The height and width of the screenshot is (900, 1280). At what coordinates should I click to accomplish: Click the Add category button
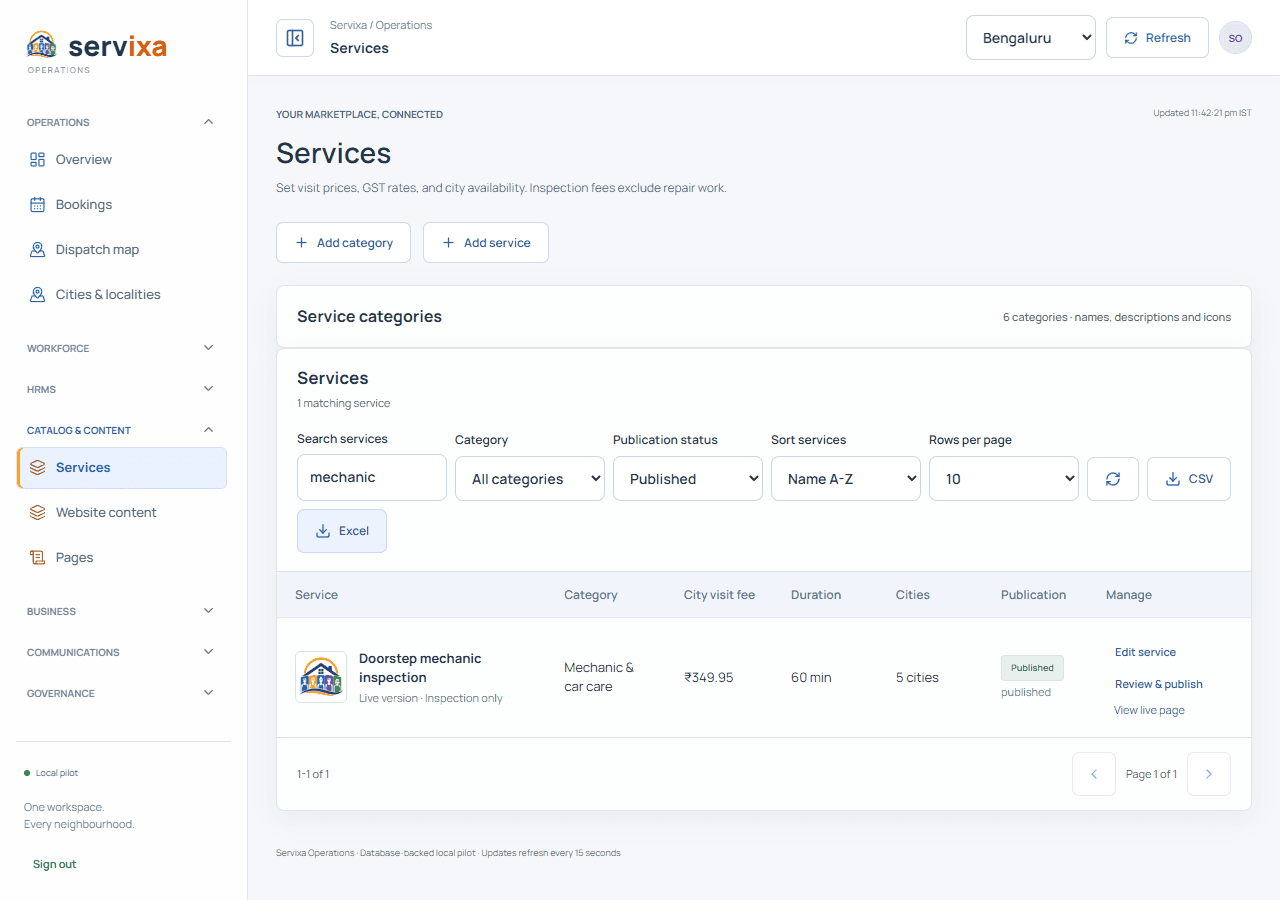click(x=343, y=243)
